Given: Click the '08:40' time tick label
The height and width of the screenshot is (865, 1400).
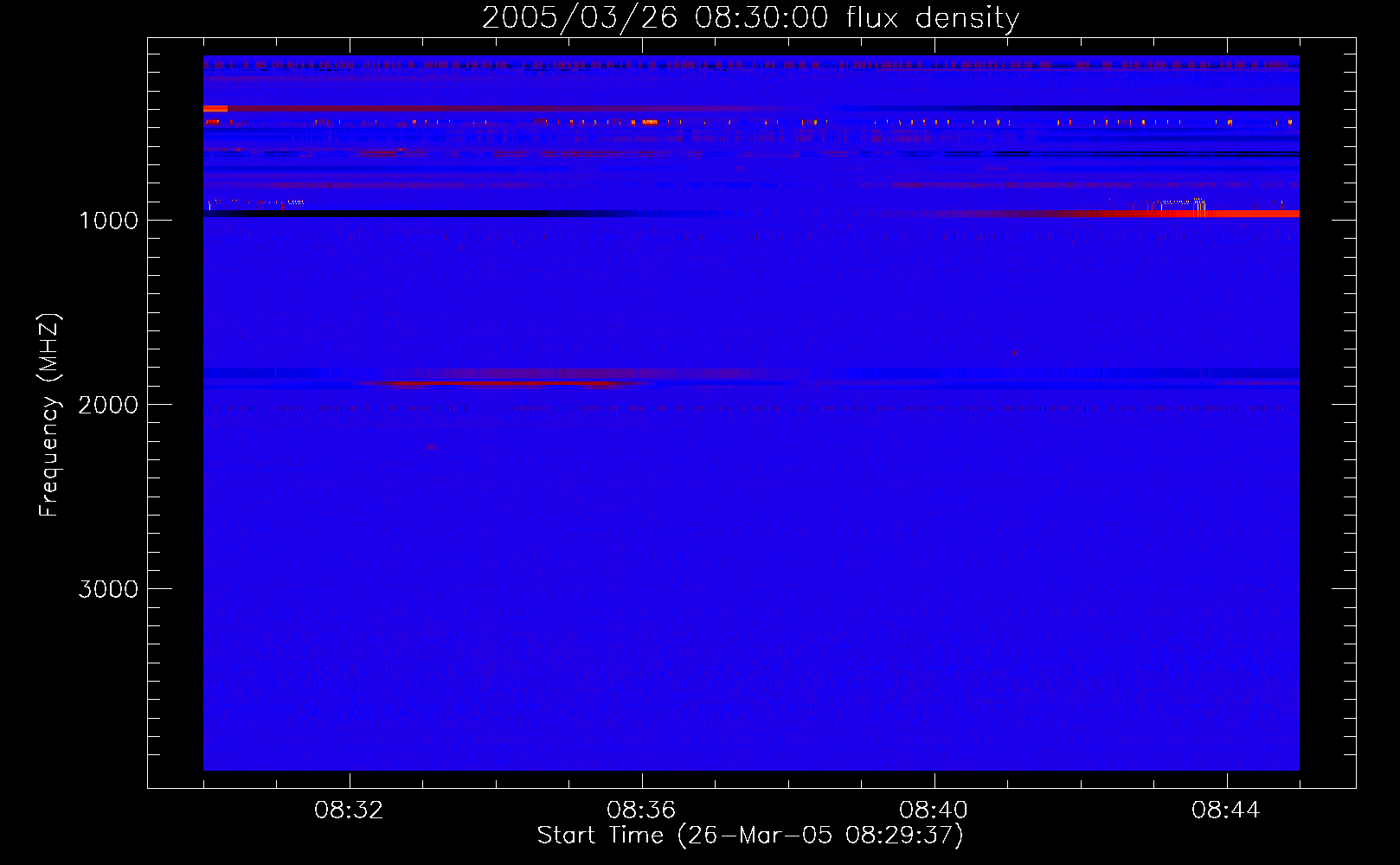Looking at the screenshot, I should (x=934, y=811).
